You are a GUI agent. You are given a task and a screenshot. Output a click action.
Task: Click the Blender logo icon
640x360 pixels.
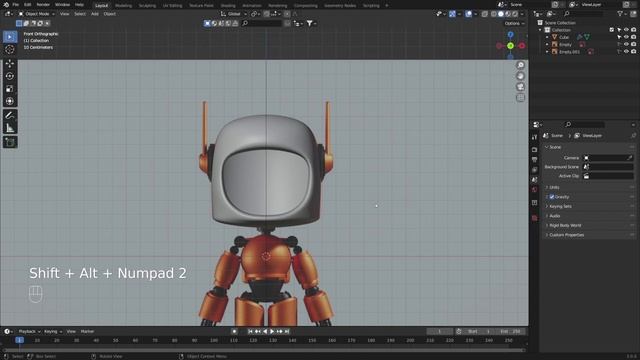coord(6,4)
